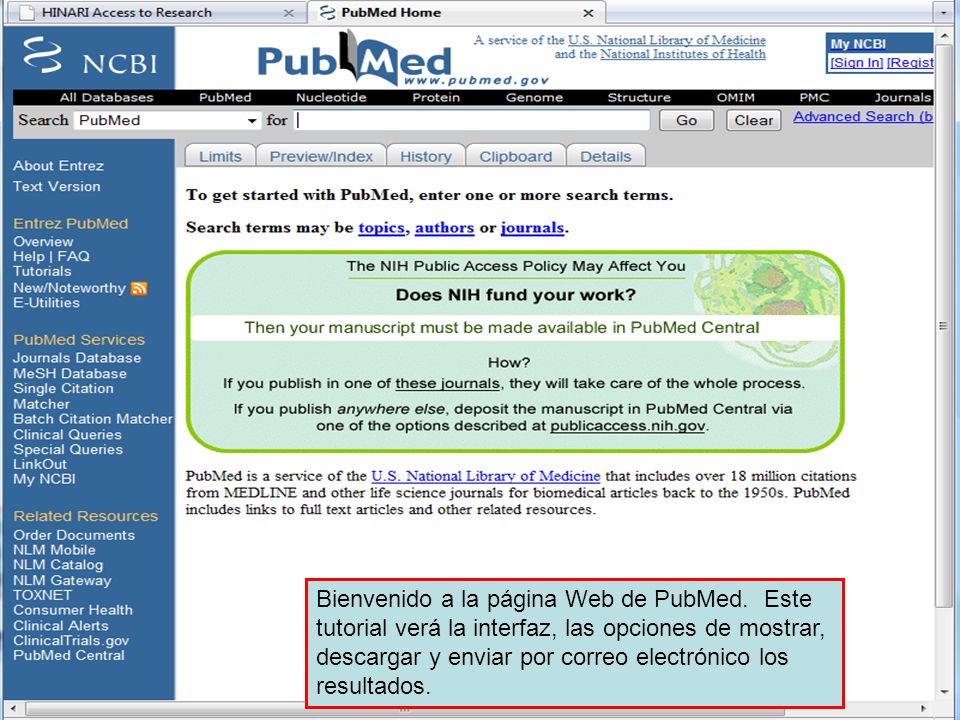Open Special Queries in the sidebar

(x=68, y=449)
